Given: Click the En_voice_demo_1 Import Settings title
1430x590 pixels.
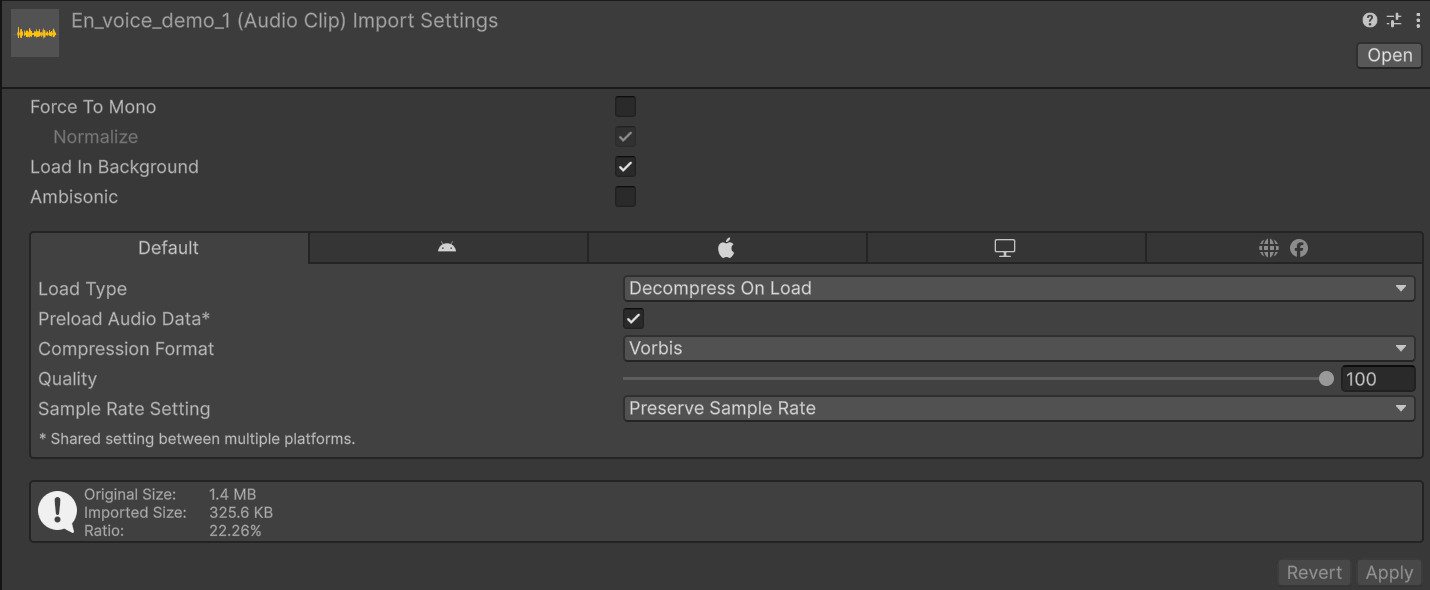Looking at the screenshot, I should coord(285,21).
